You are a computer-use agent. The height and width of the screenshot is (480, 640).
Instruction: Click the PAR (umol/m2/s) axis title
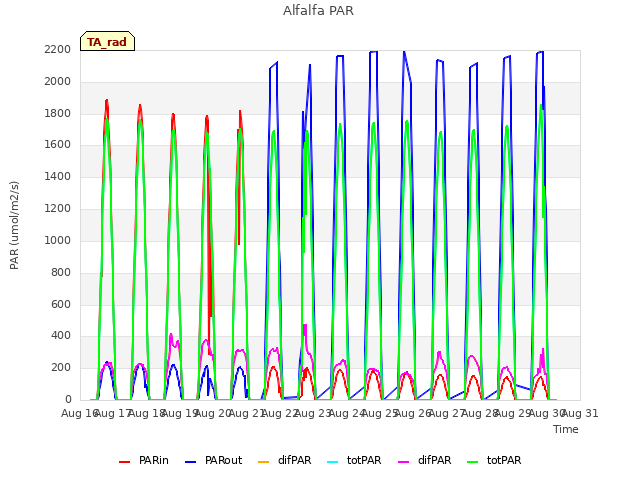tap(14, 225)
